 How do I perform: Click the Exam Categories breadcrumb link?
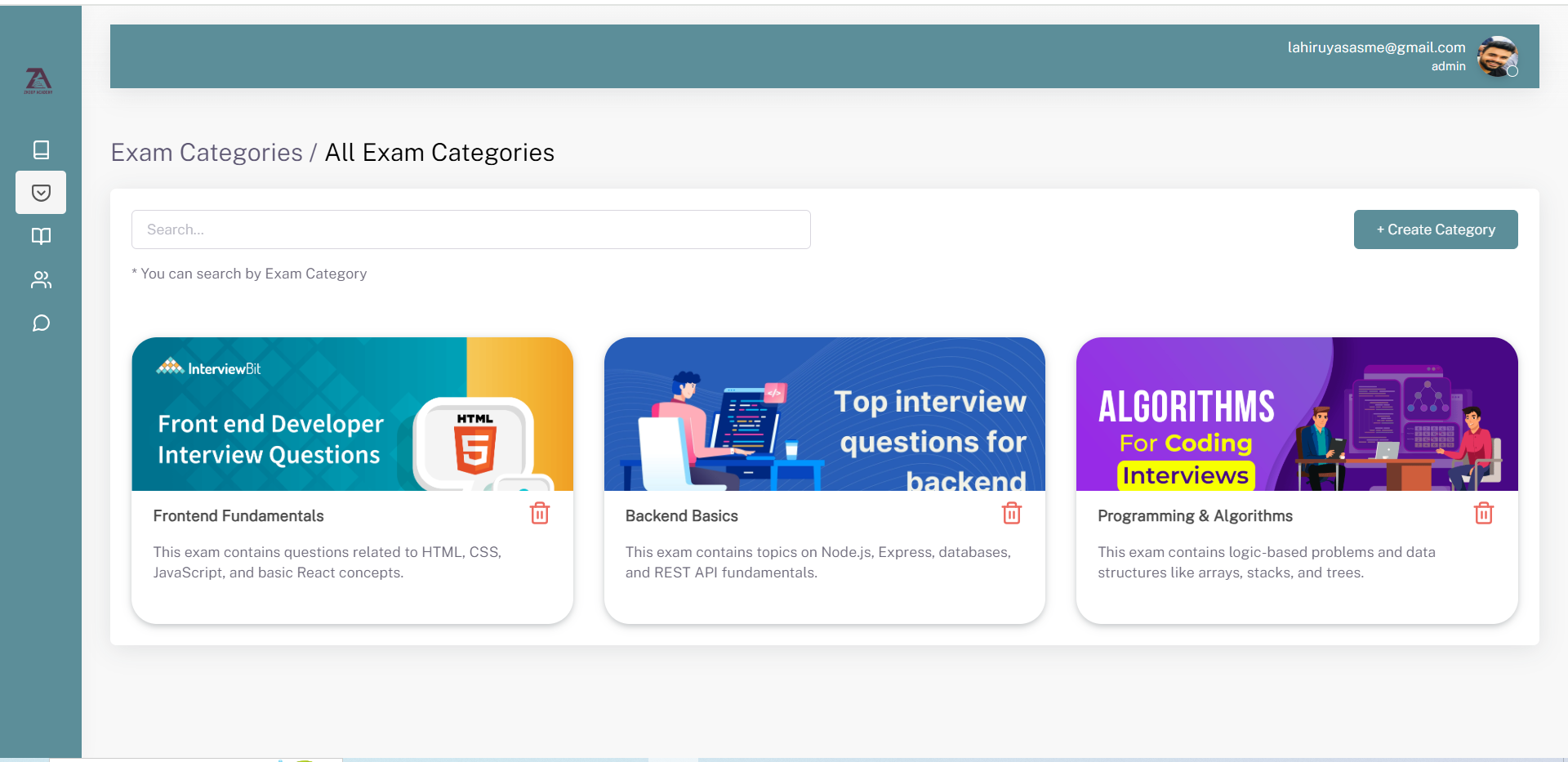(207, 153)
